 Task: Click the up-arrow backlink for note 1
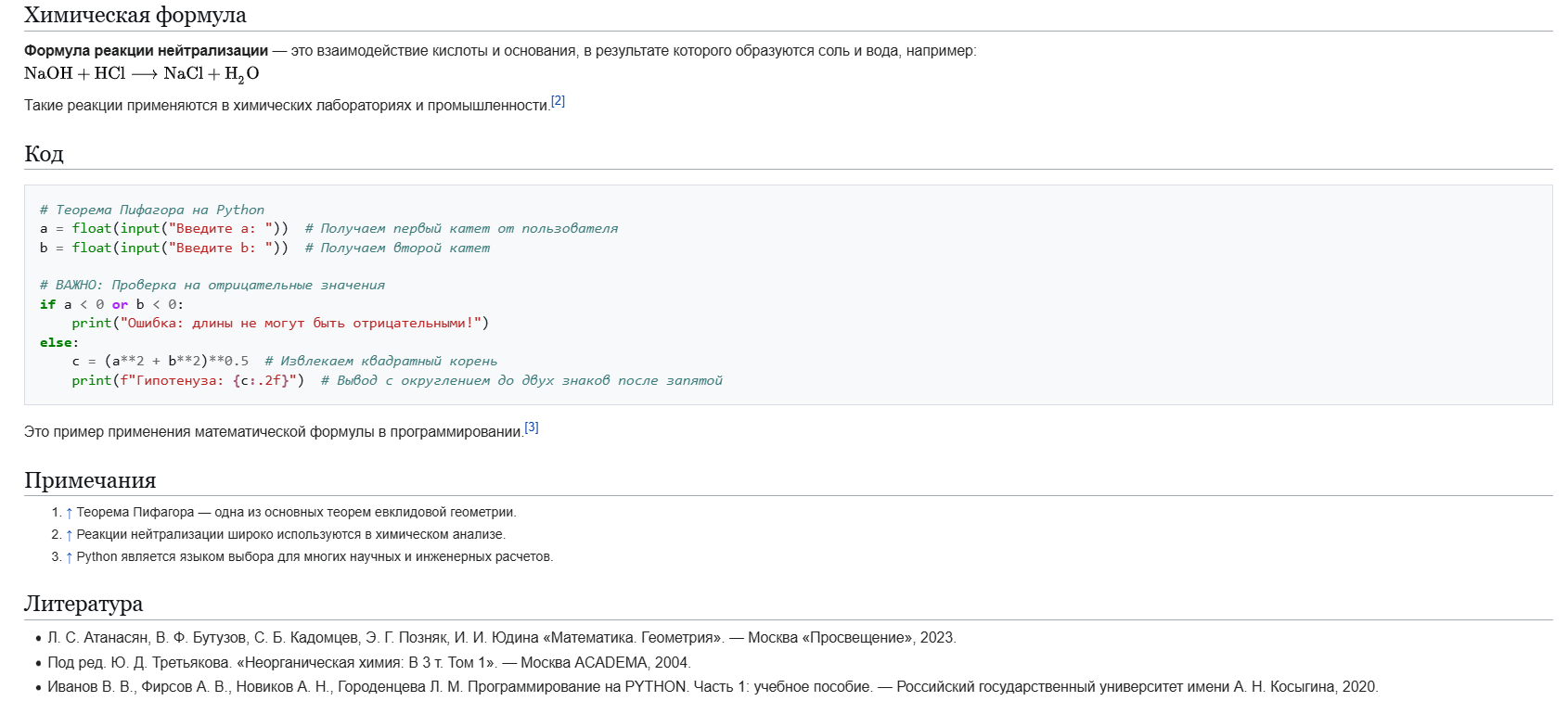(x=69, y=513)
